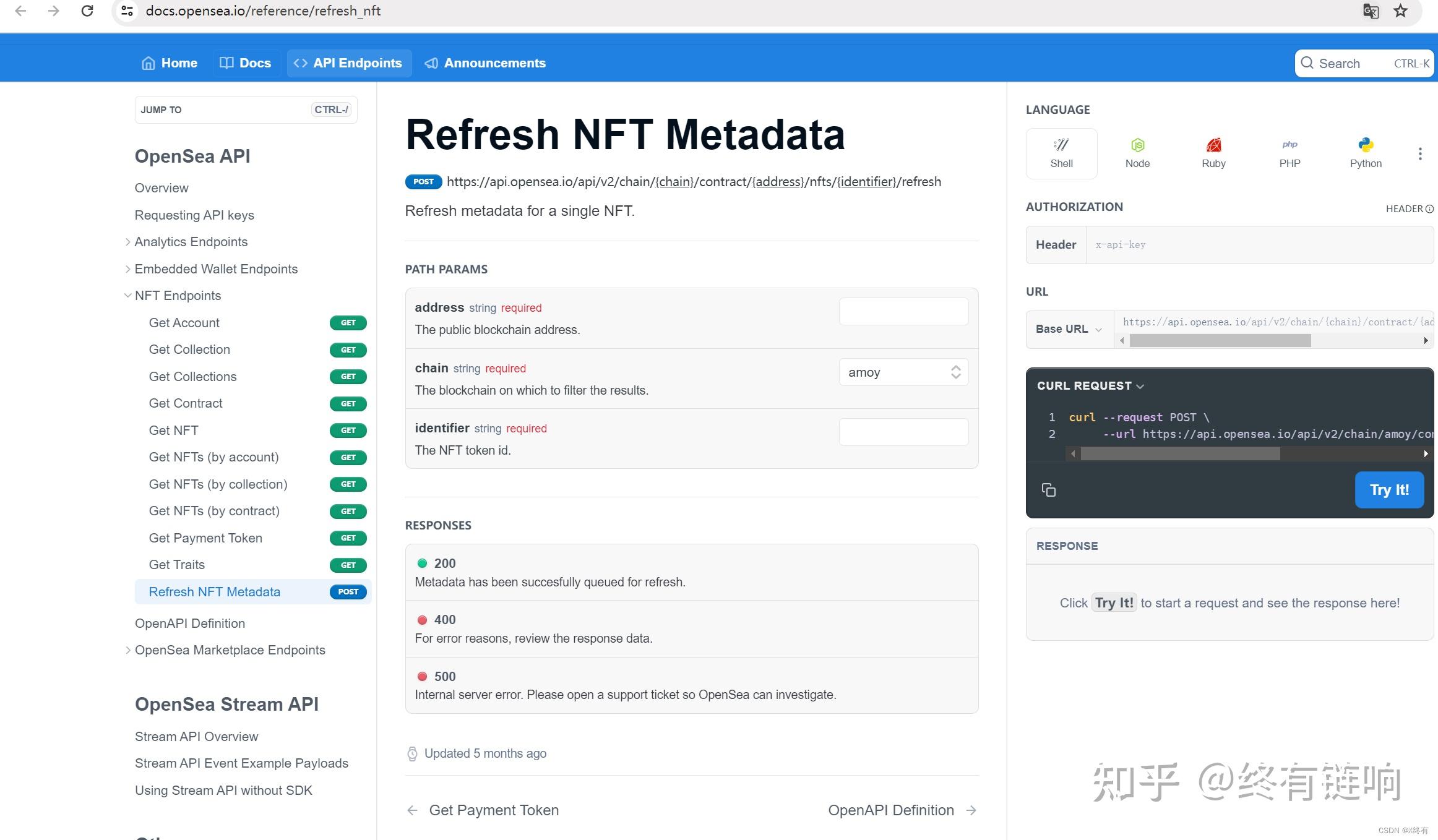Open Get Payment Token in sidebar

click(205, 538)
